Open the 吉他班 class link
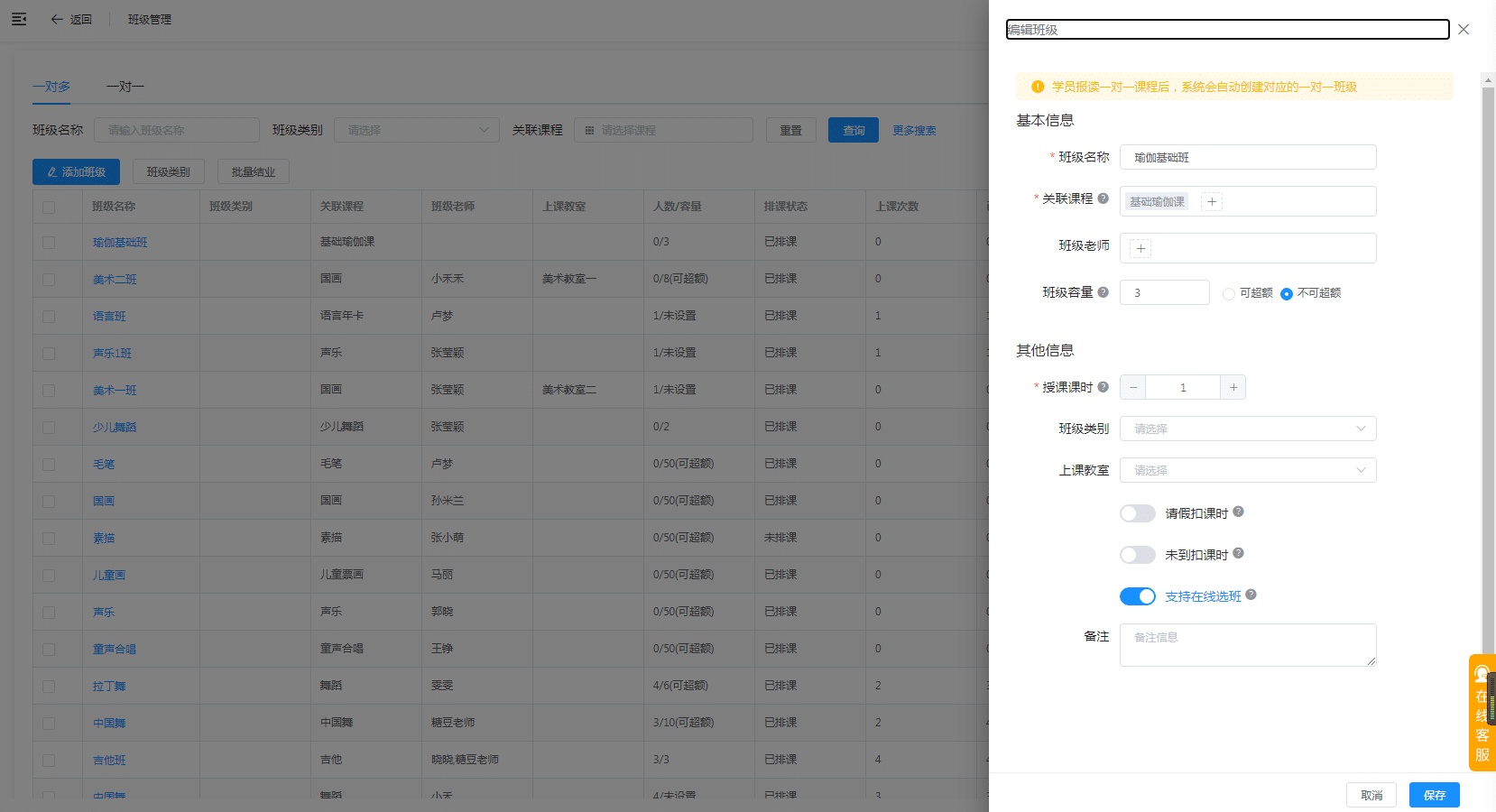Screen dimensions: 1496x812 pos(109,761)
